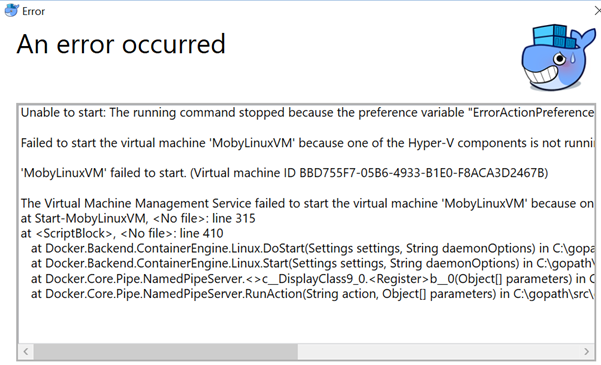Click the 'Unable to start' error line
This screenshot has width=601, height=365.
(x=307, y=113)
